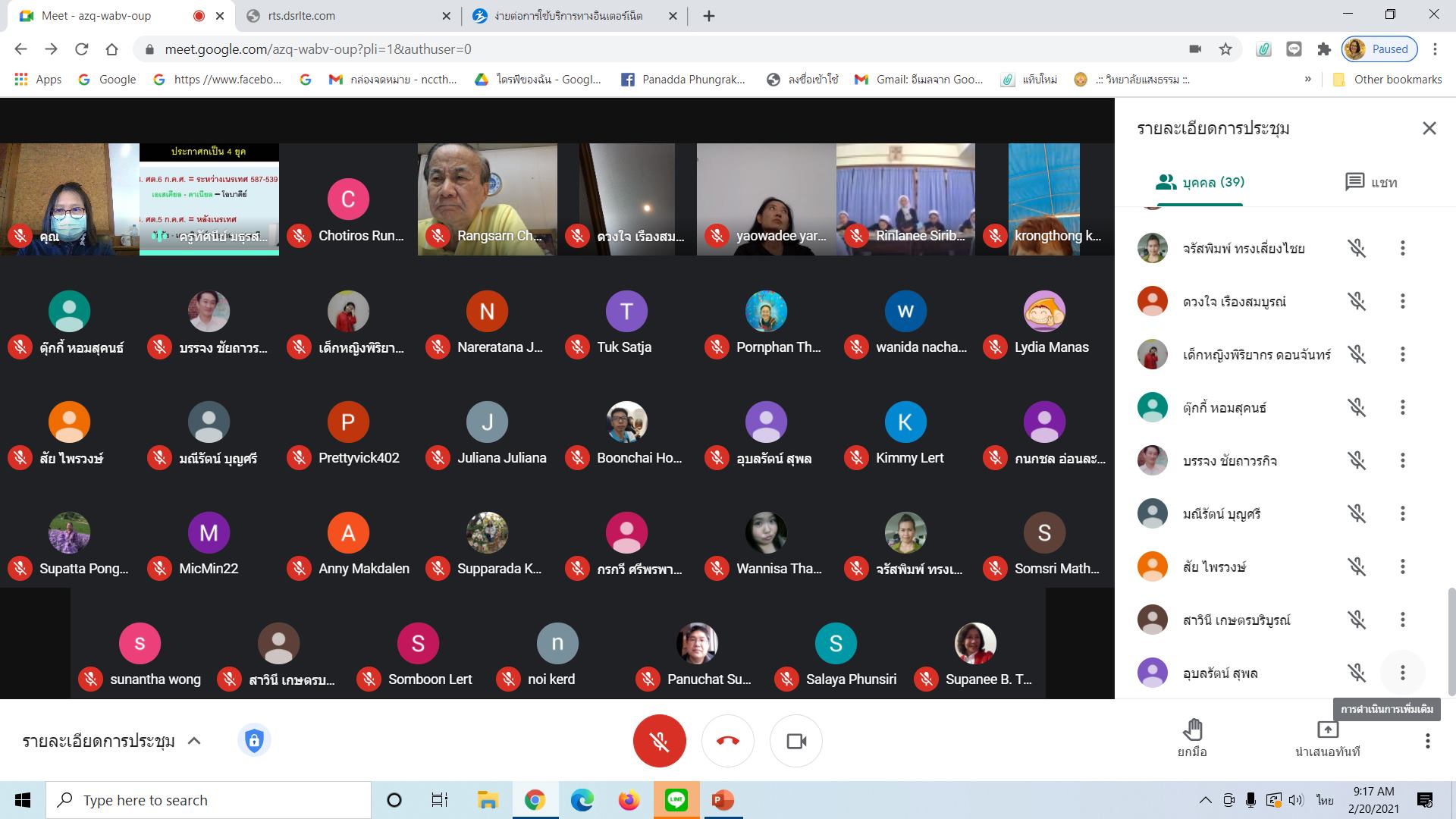This screenshot has height=819, width=1456.
Task: Open more actions for อุบลรัตน์ สุพล
Action: [1403, 673]
